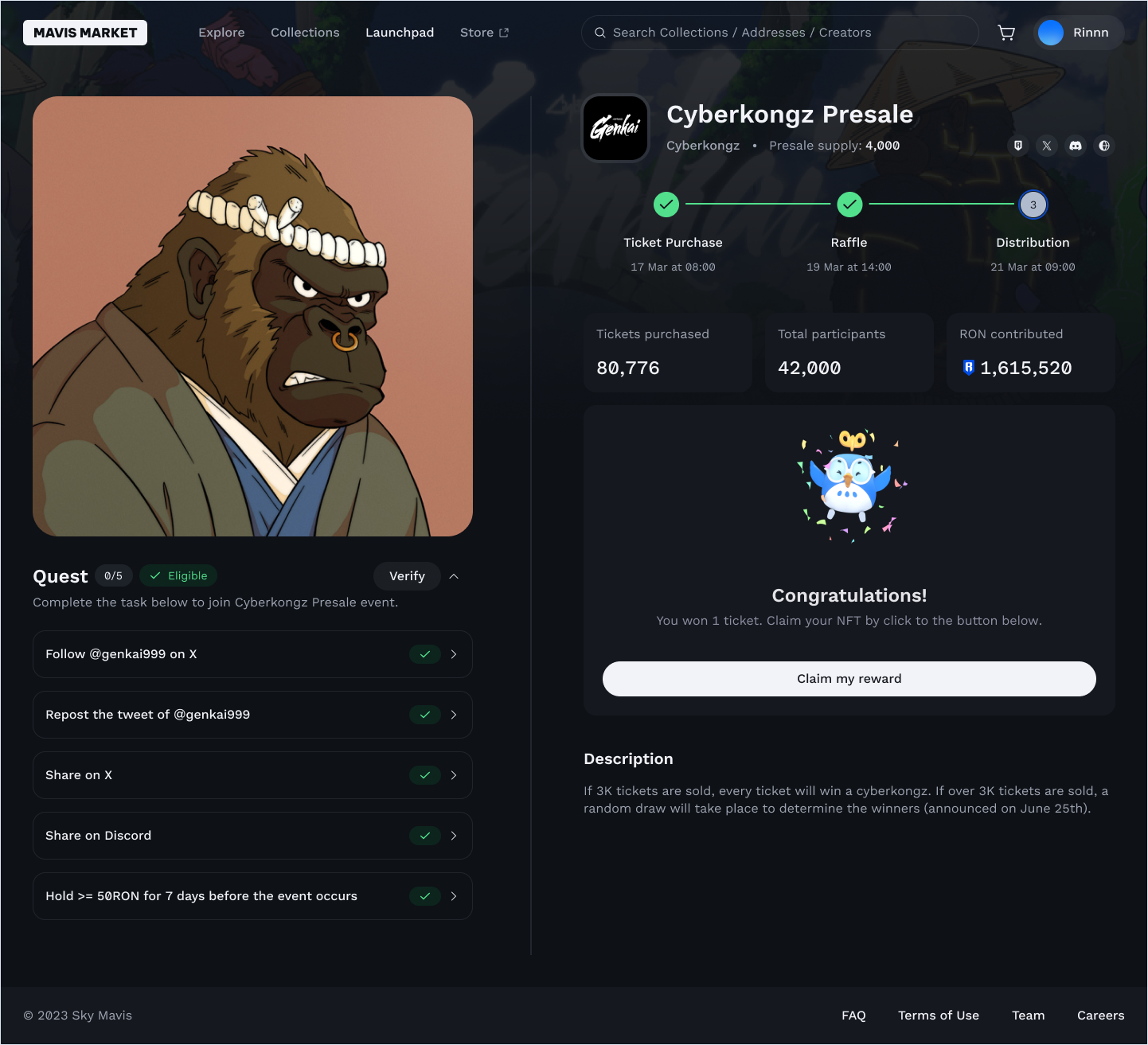Click the Genkai collection logo
The height and width of the screenshot is (1045, 1148).
(x=616, y=128)
